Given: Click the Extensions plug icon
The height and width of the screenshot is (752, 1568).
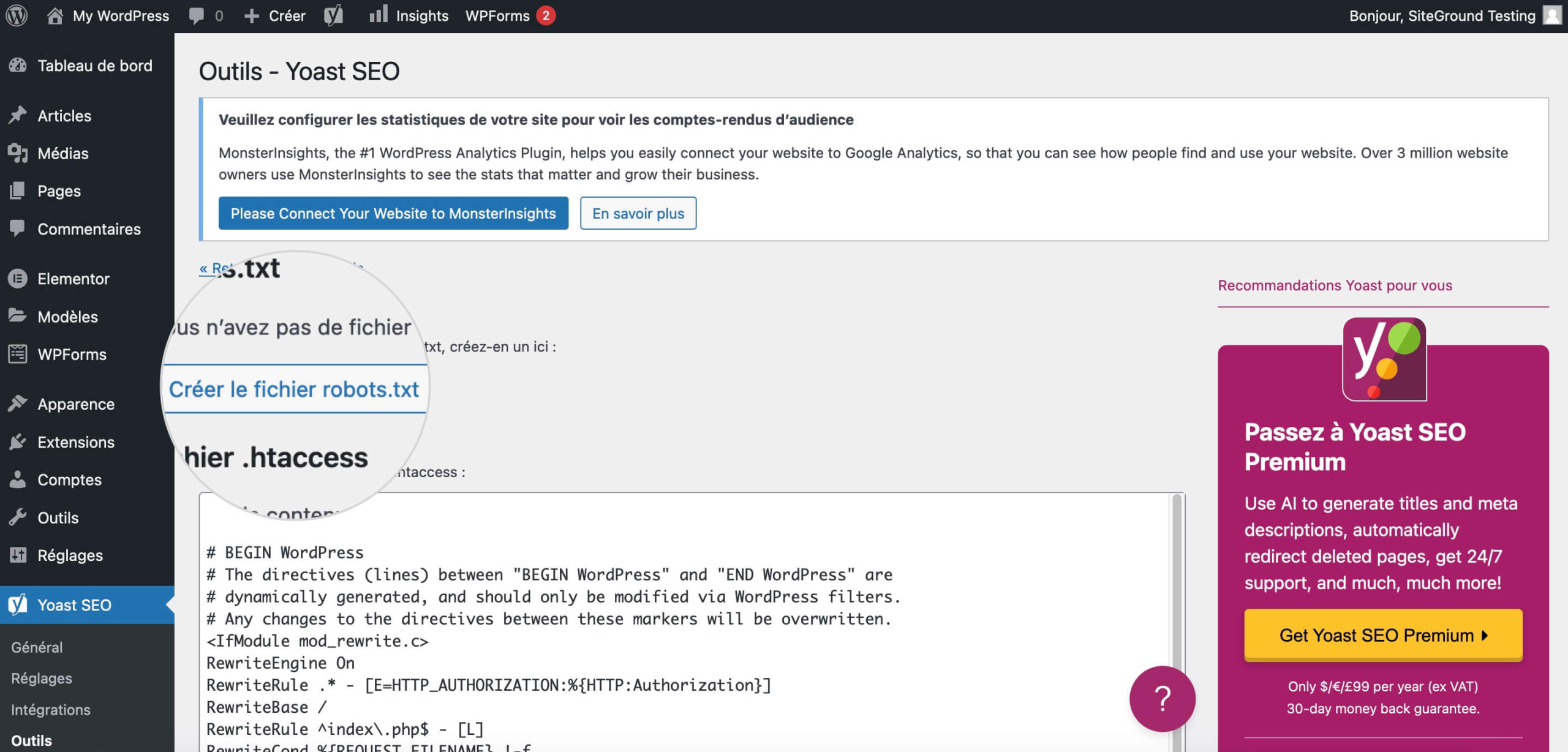Looking at the screenshot, I should click(18, 442).
